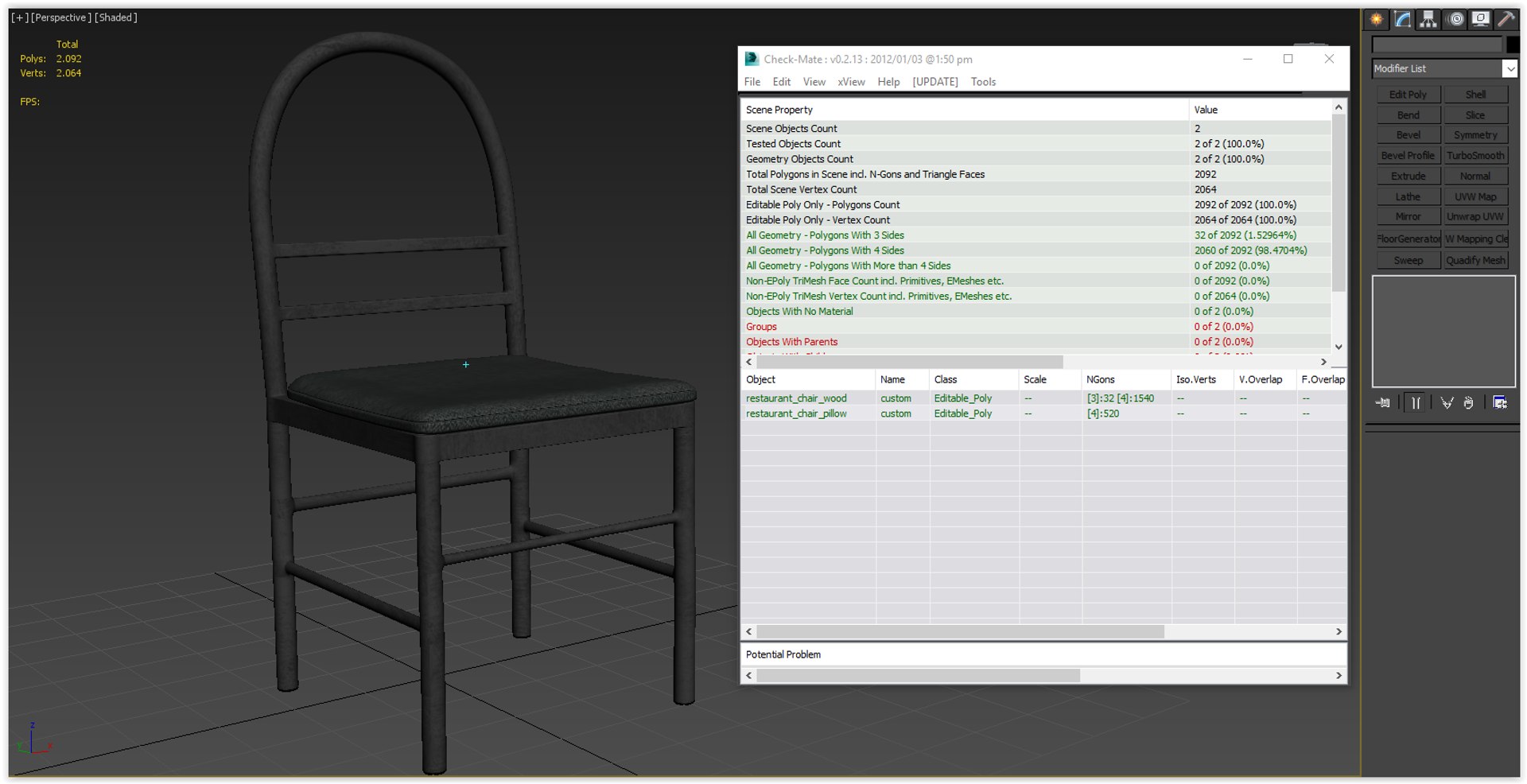The height and width of the screenshot is (784, 1527).
Task: Click the Scene Property column header
Action: (x=965, y=110)
